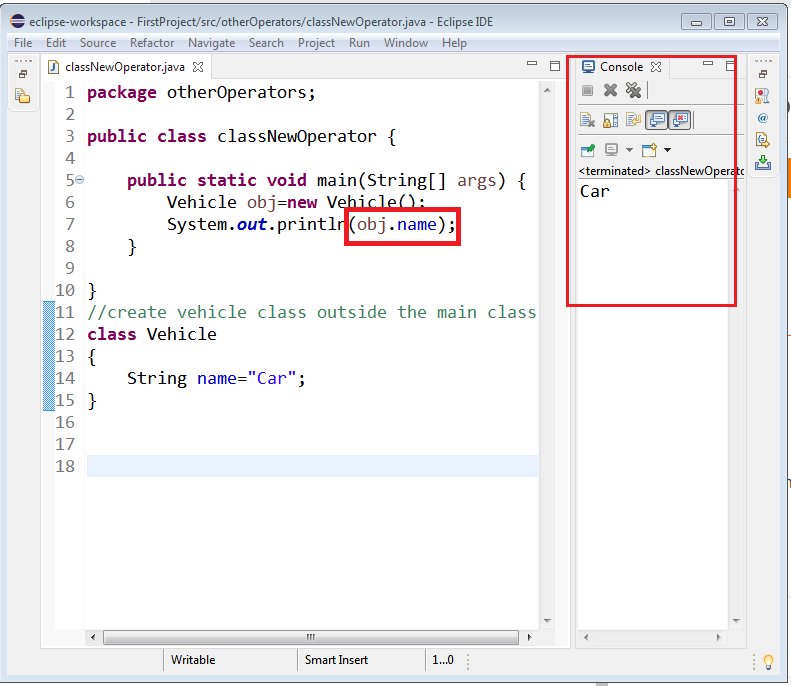Click the editor vertical scroll down arrow
Image resolution: width=791 pixels, height=686 pixels.
point(547,621)
